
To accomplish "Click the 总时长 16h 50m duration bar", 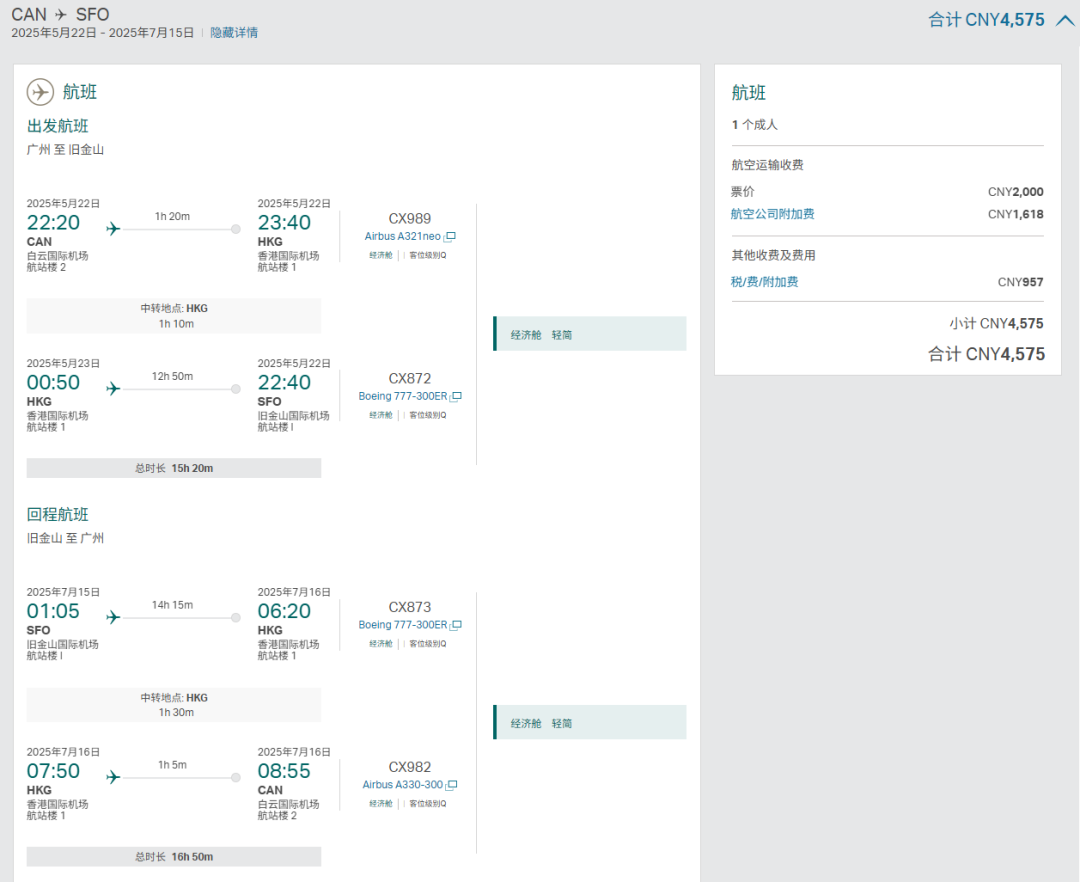I will 174,857.
